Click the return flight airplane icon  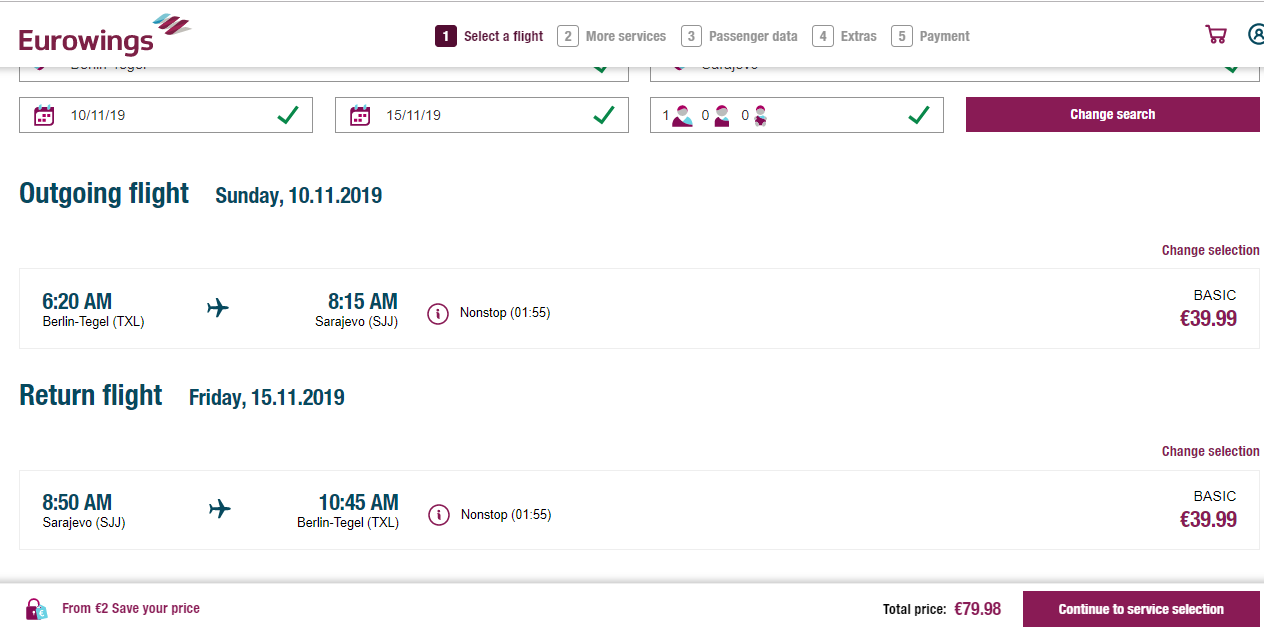(x=220, y=509)
